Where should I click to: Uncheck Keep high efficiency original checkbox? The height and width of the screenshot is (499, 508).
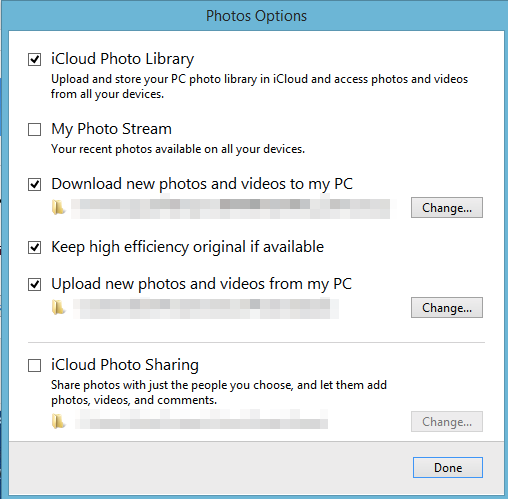pyautogui.click(x=34, y=248)
